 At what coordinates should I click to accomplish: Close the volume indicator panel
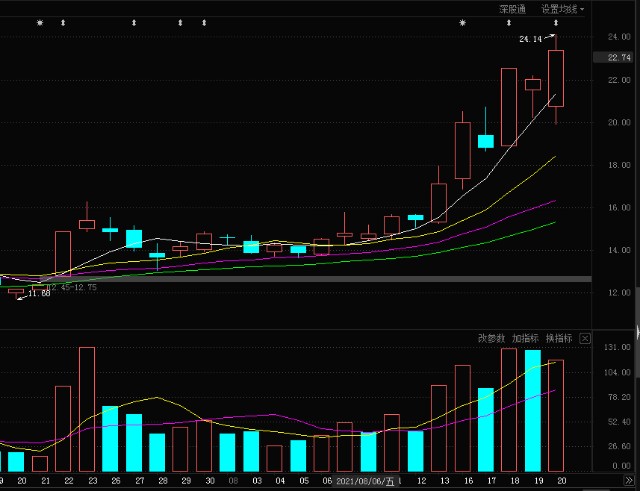click(x=585, y=338)
